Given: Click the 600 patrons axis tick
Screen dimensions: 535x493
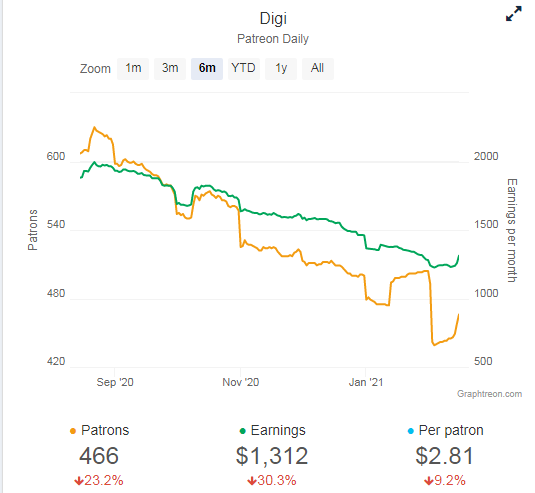Looking at the screenshot, I should (x=56, y=156).
